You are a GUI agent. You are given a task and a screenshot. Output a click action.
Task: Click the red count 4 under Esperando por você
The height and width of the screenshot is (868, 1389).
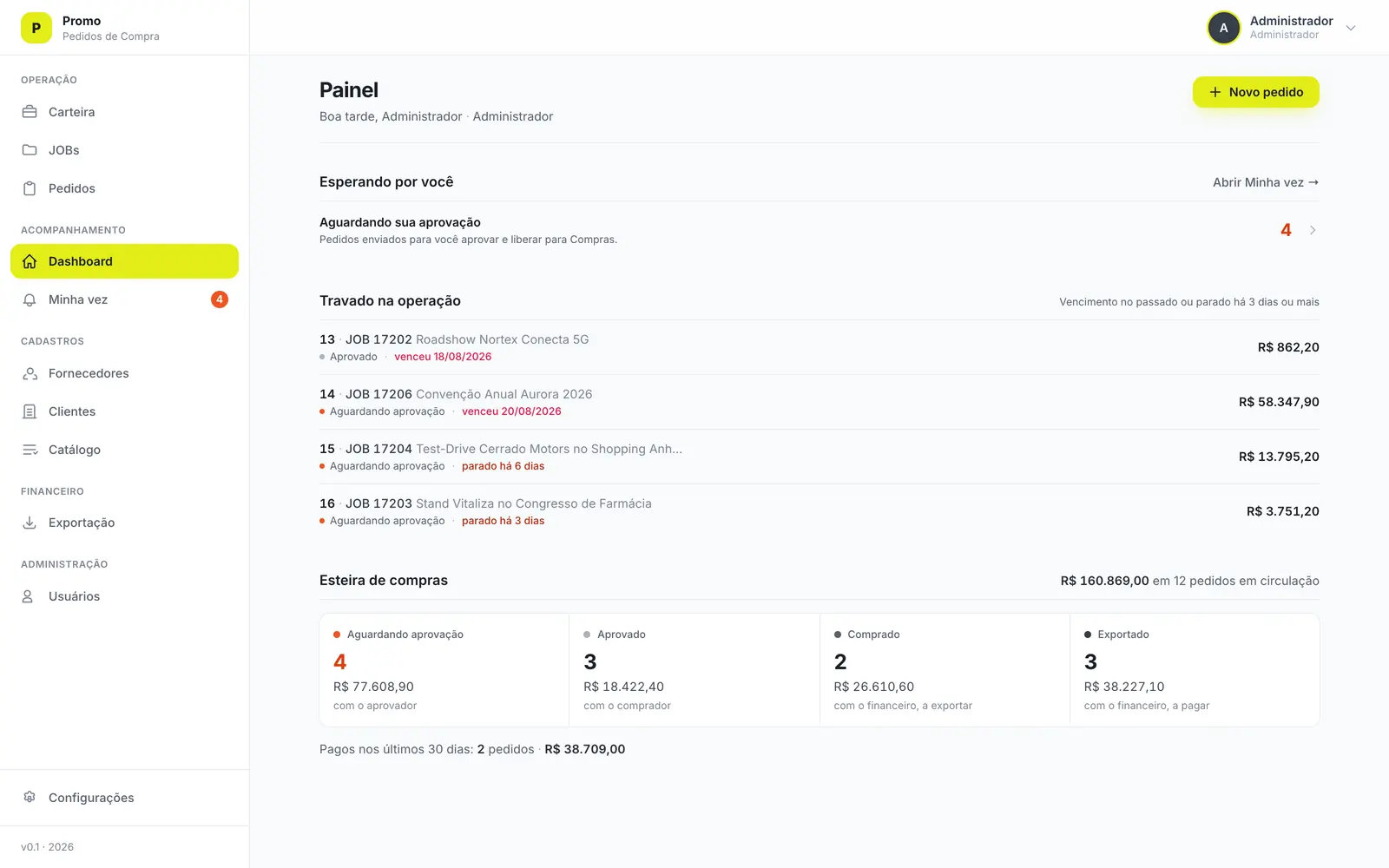(1286, 230)
